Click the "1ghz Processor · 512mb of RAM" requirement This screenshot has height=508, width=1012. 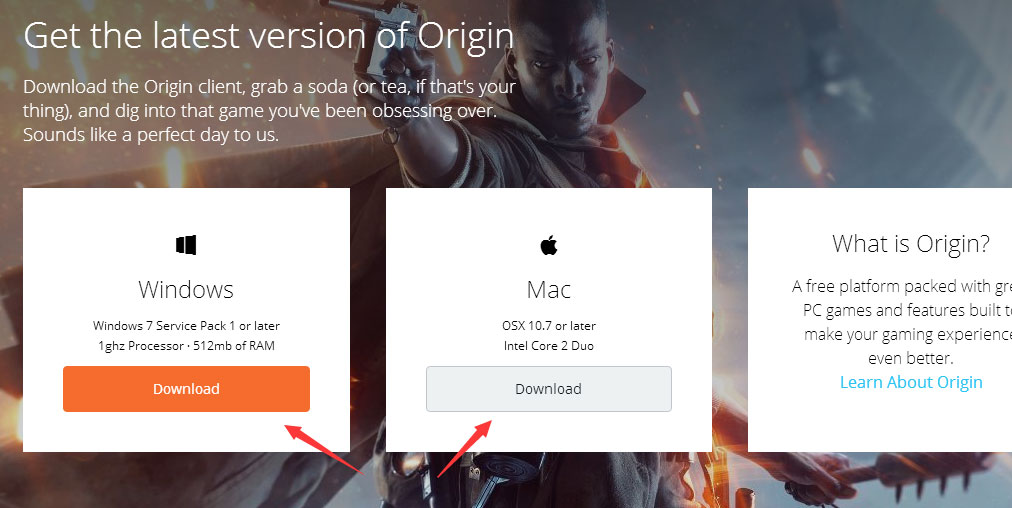[x=186, y=346]
